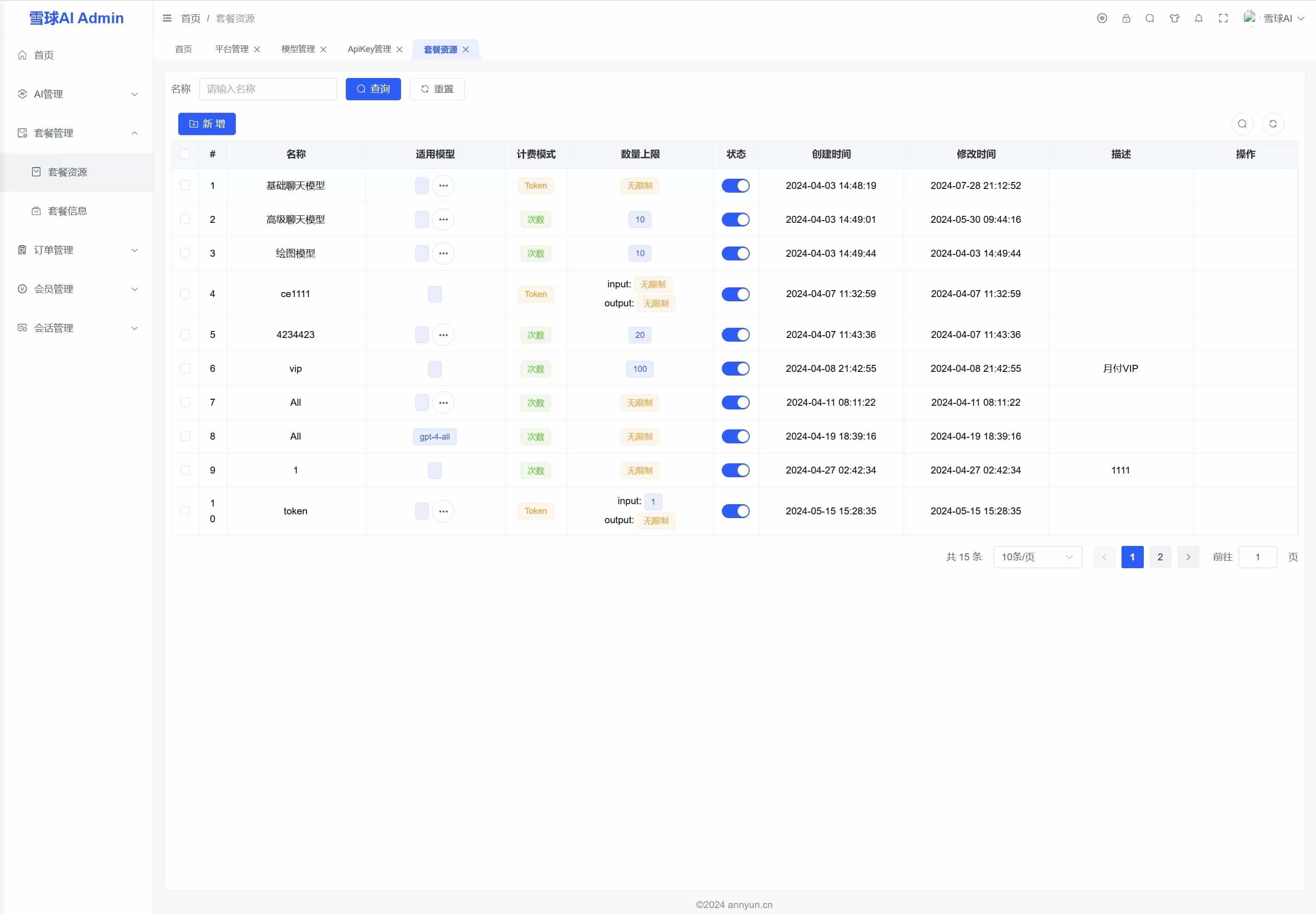Click the 重置 reset button

pos(437,89)
